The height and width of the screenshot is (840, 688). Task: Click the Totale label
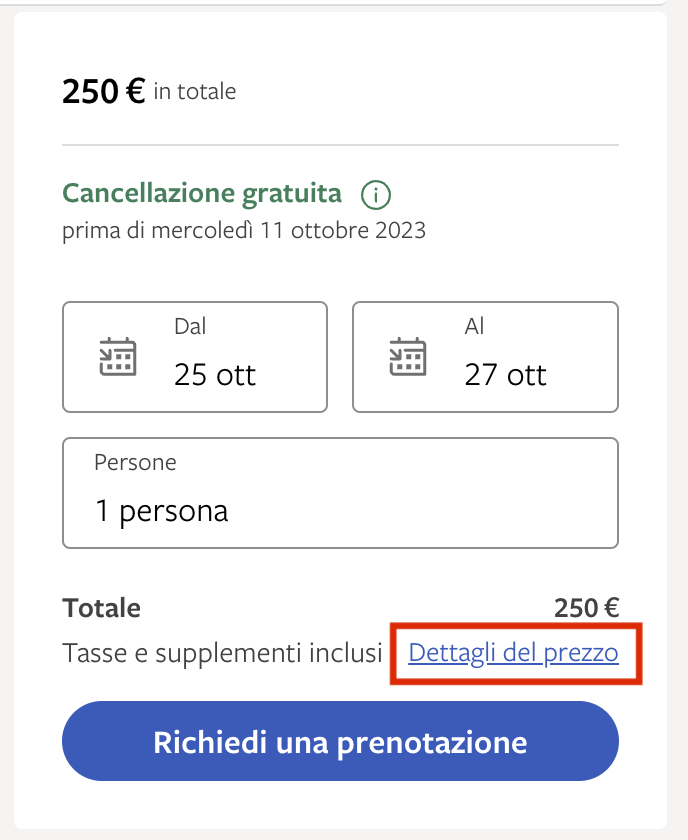pos(101,608)
